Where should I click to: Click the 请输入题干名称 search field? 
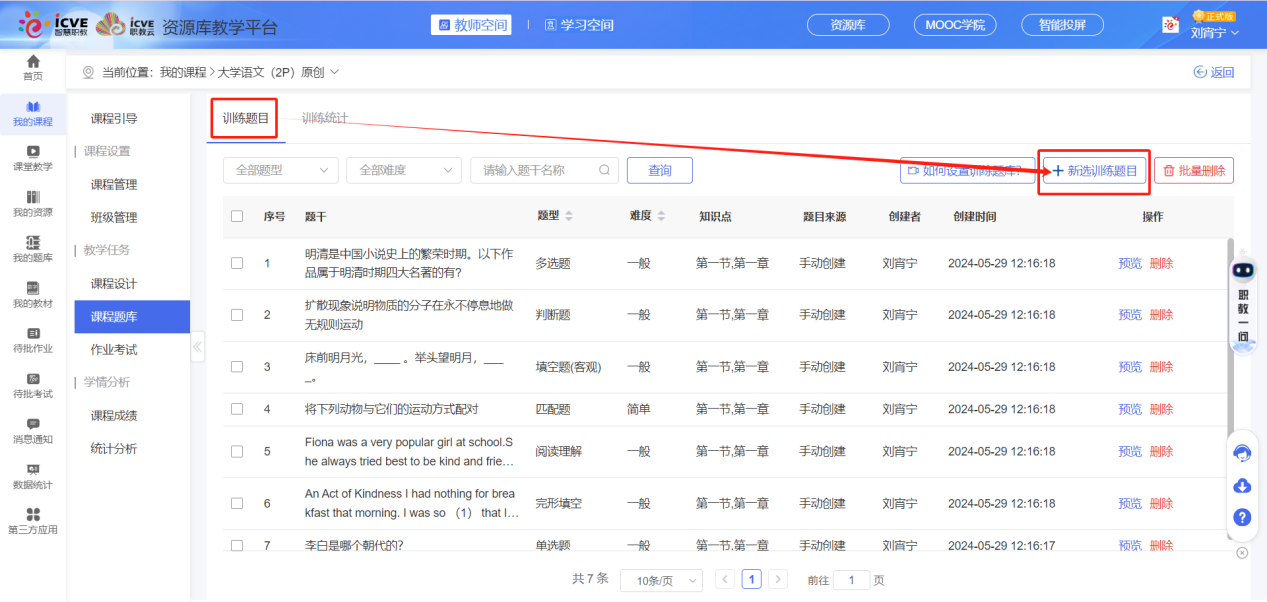[x=537, y=171]
